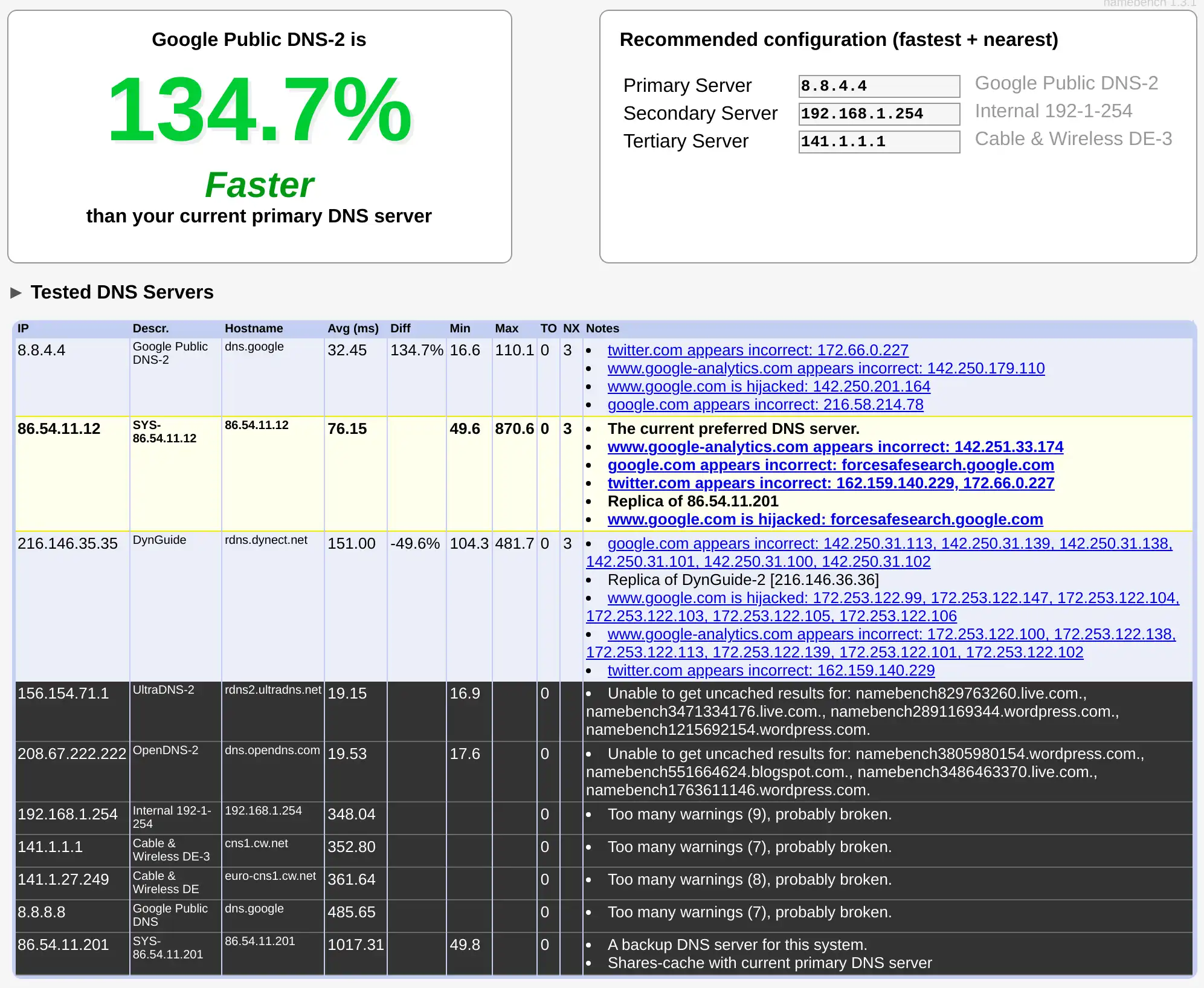Click the Diff column header

400,329
